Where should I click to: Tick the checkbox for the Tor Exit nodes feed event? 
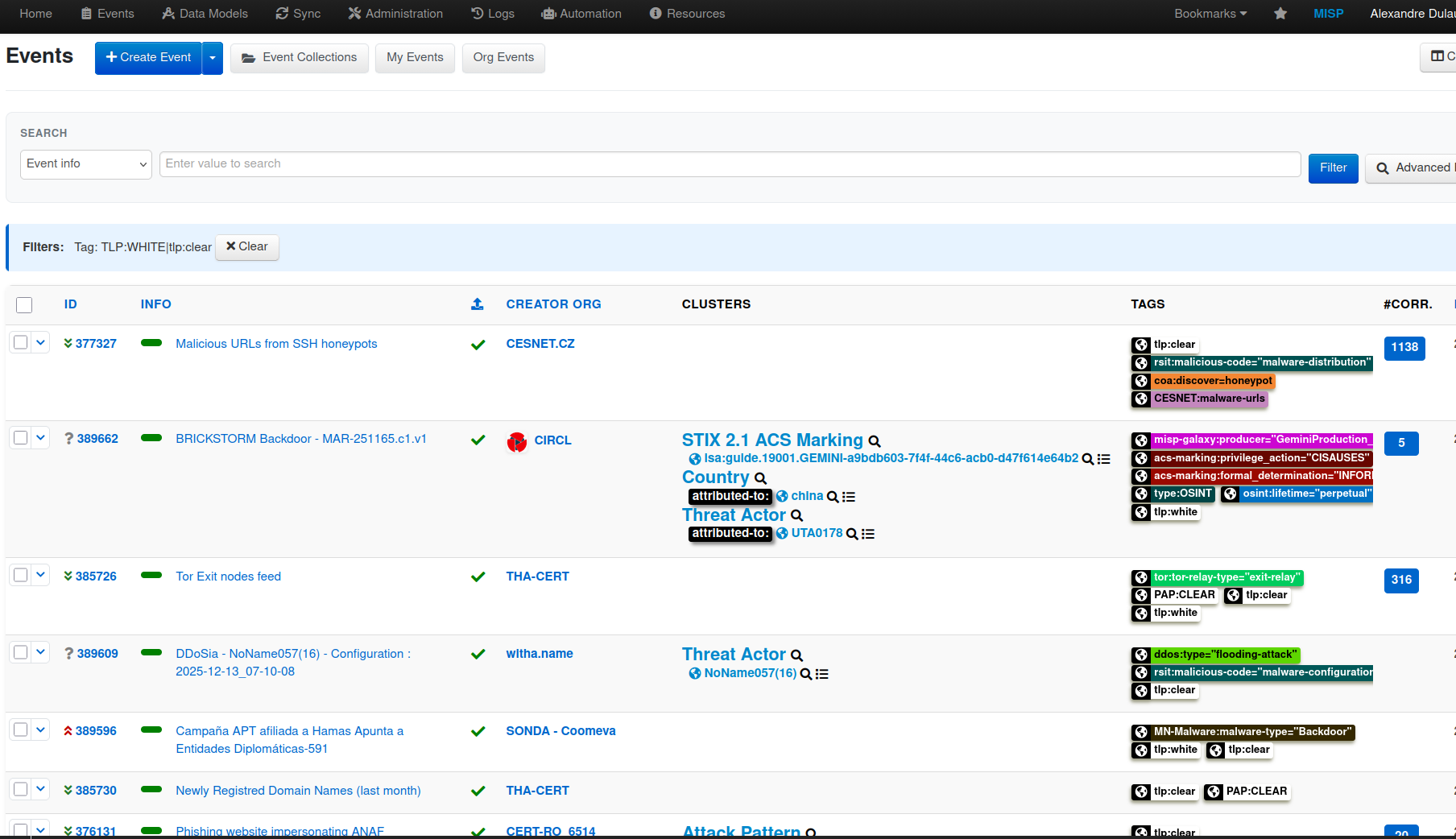pyautogui.click(x=20, y=574)
